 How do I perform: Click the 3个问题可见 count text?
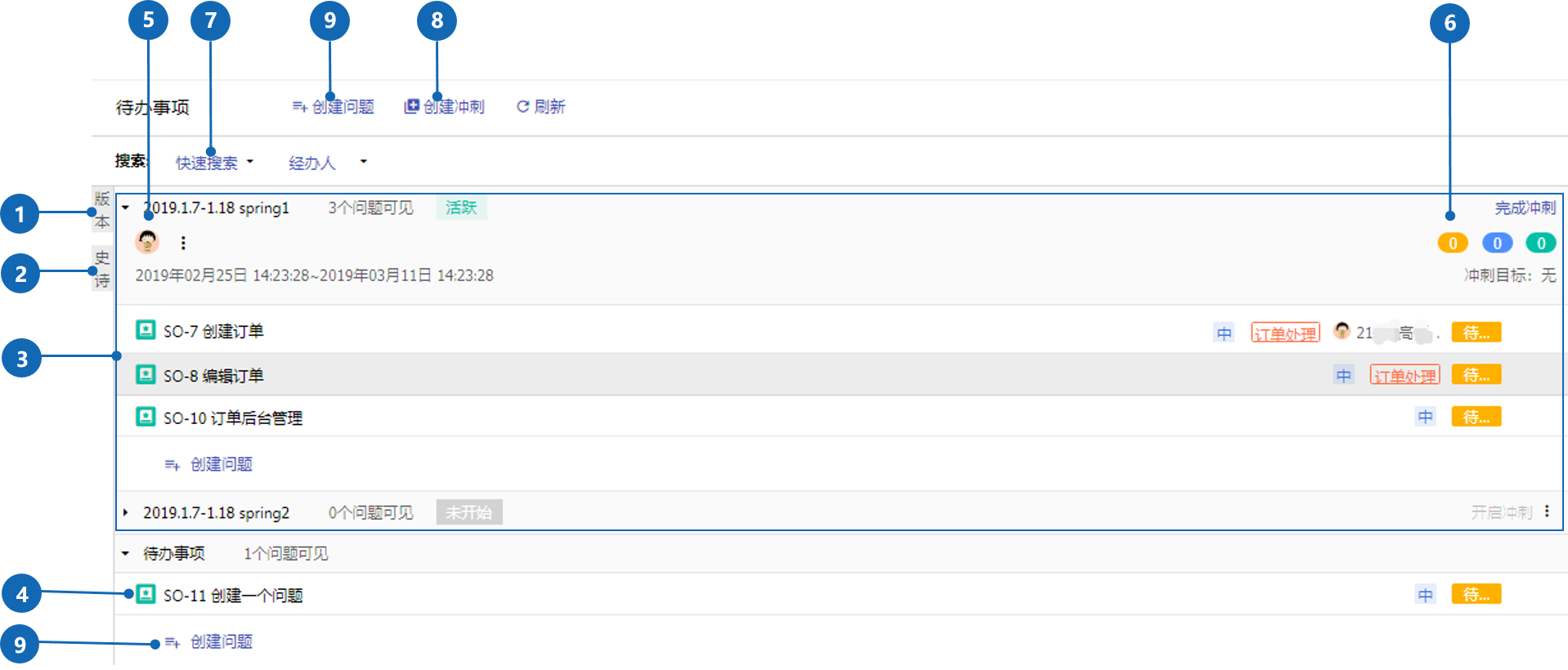point(370,208)
